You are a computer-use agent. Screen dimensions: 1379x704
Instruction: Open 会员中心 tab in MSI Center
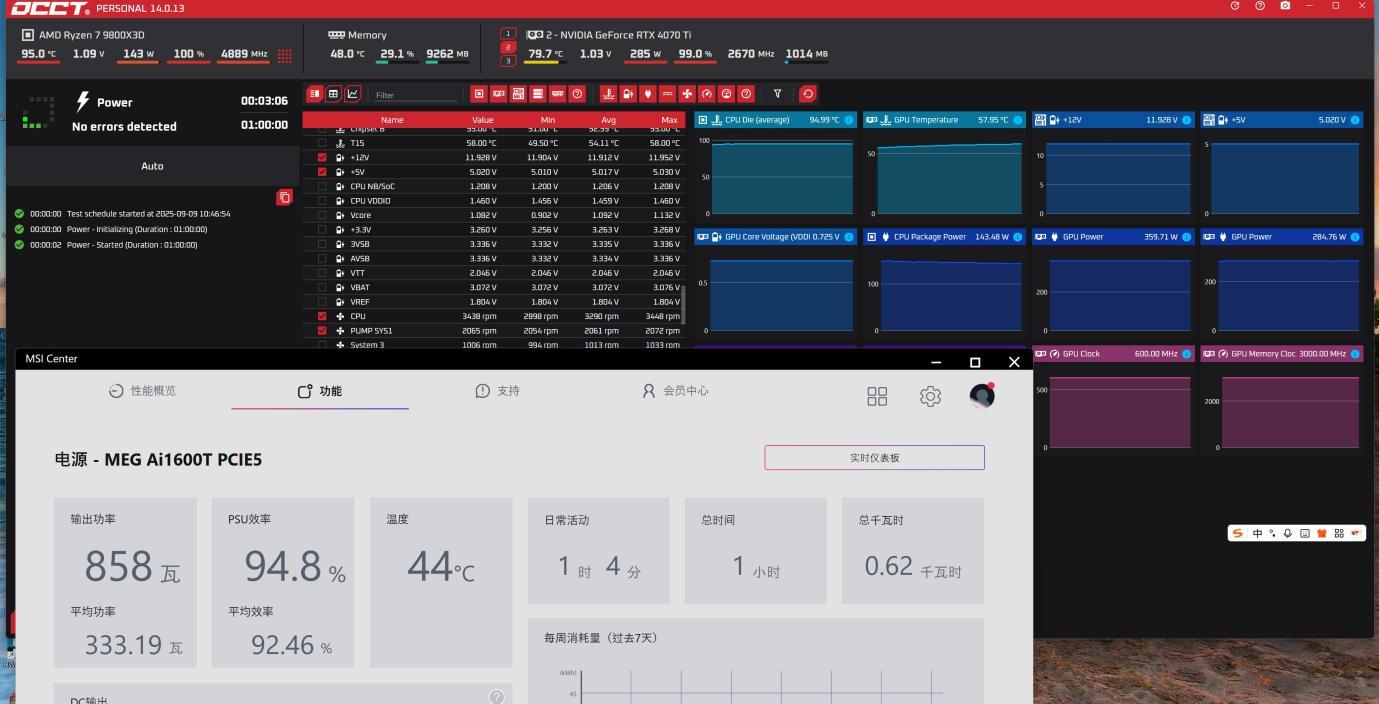[675, 391]
